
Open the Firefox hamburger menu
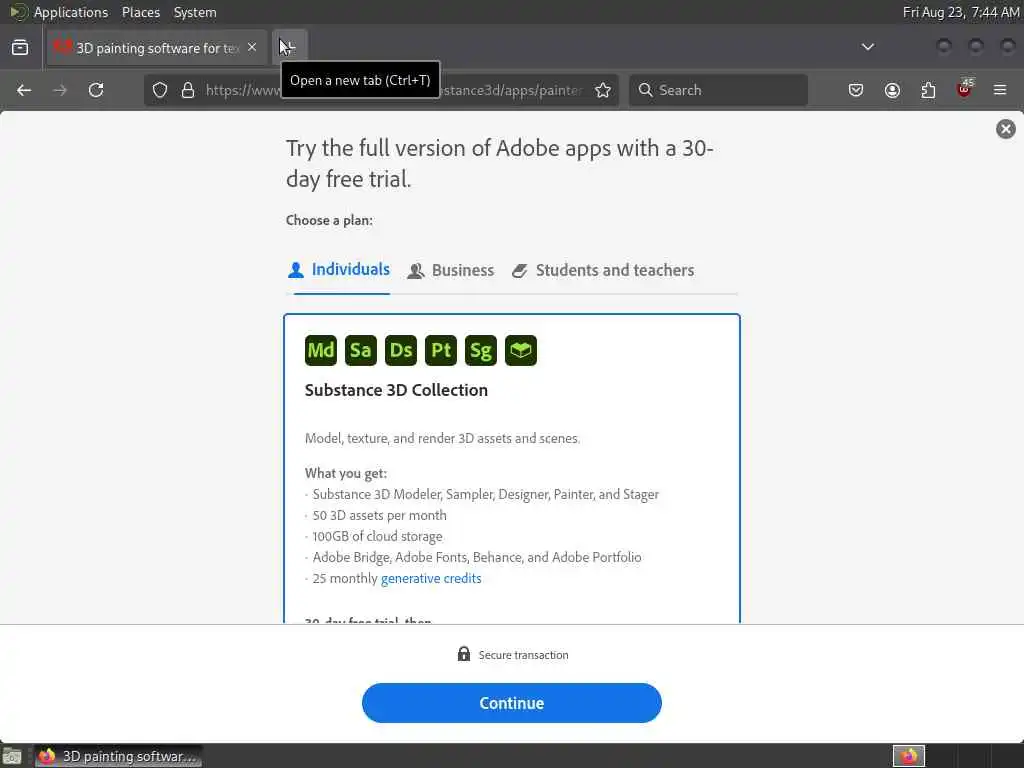1000,90
